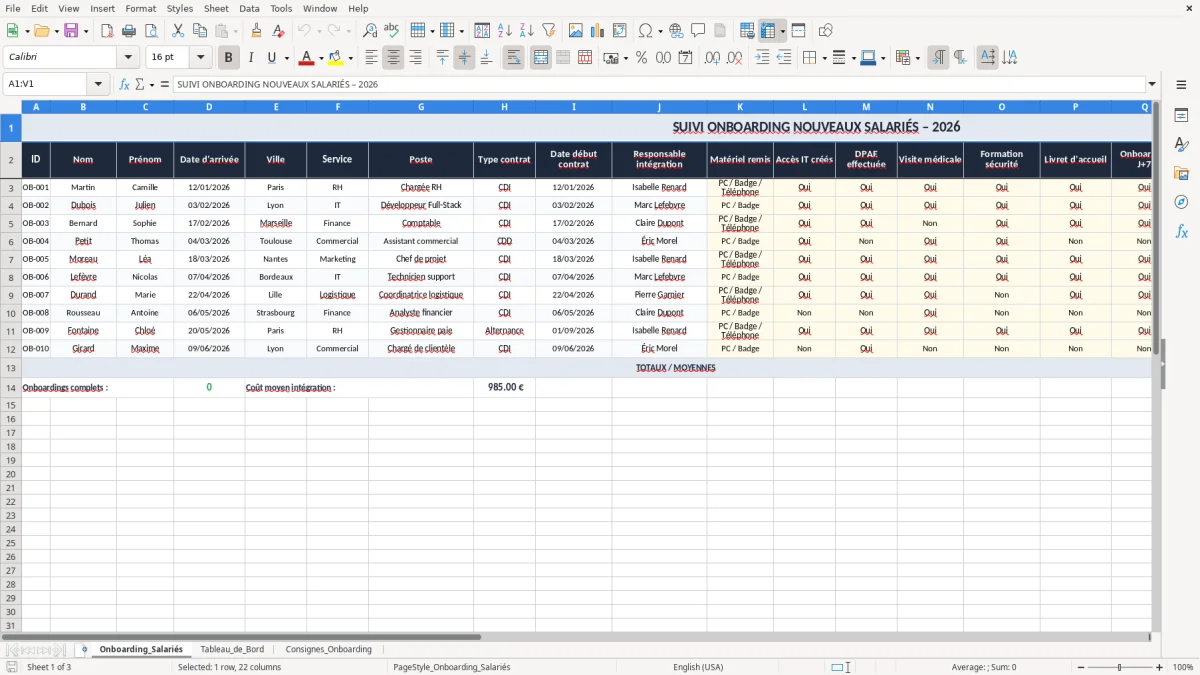
Task: Open Find and Replace
Action: (370, 31)
